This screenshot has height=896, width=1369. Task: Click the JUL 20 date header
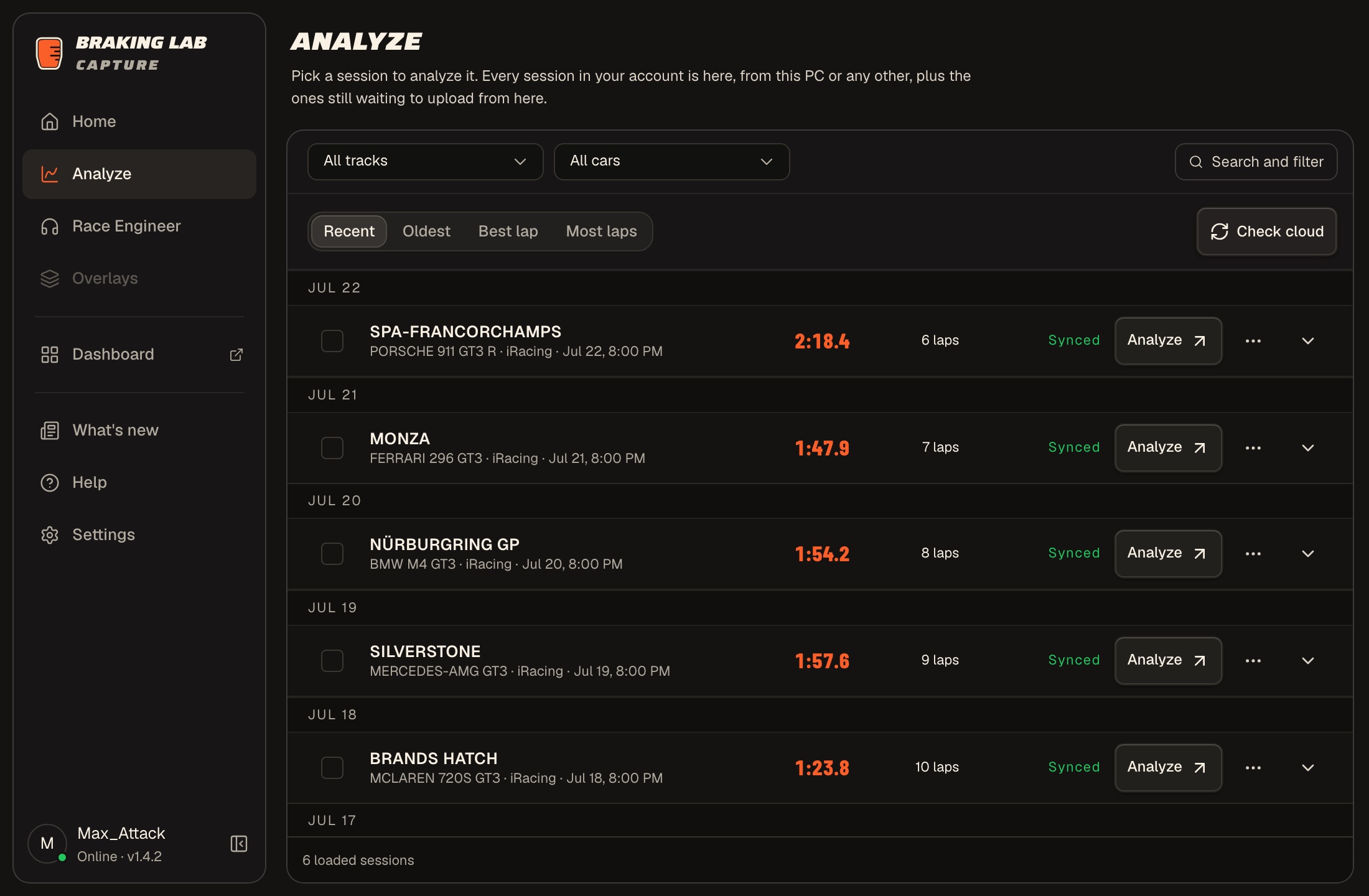point(334,501)
